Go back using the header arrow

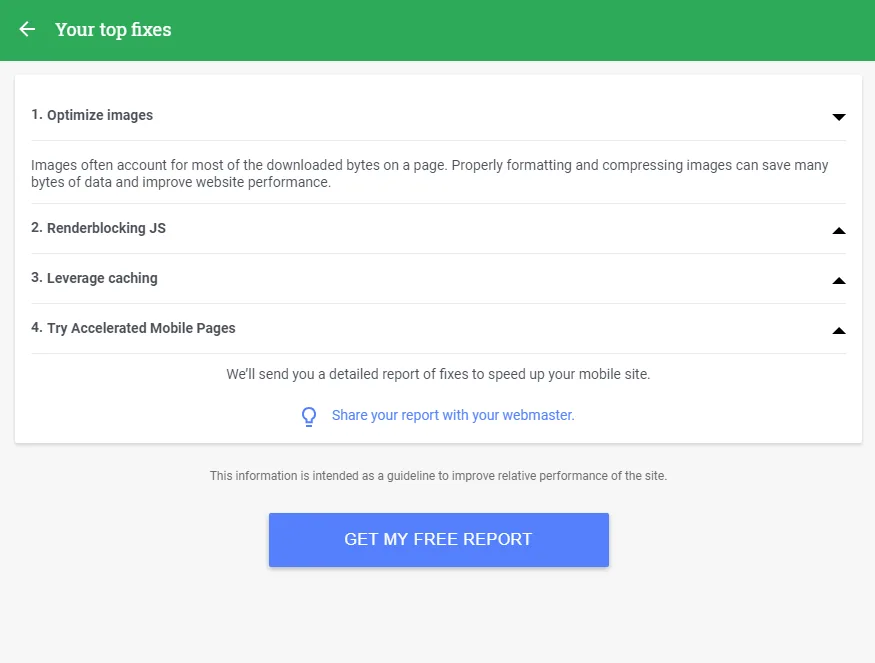tap(27, 29)
